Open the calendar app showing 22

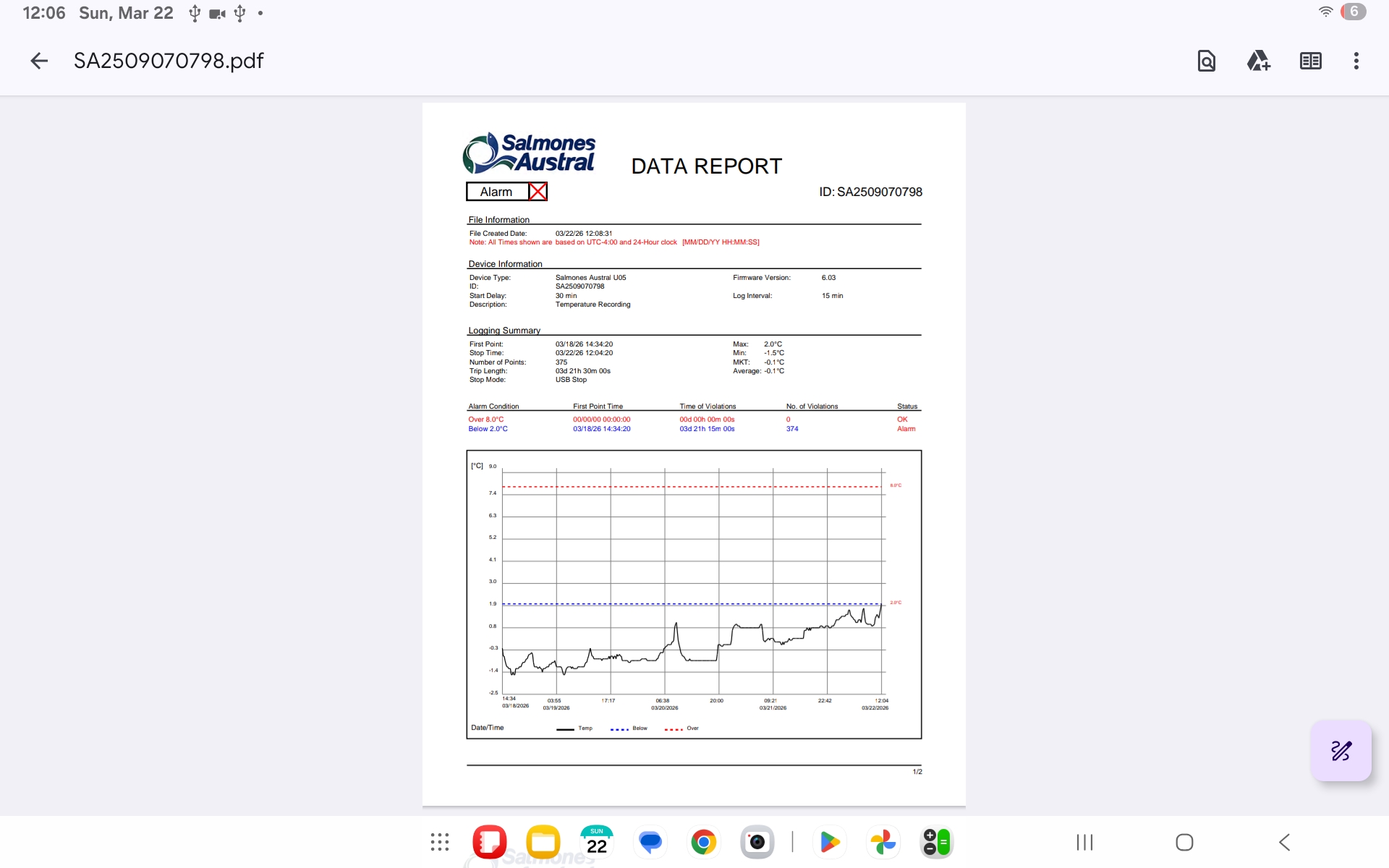597,842
